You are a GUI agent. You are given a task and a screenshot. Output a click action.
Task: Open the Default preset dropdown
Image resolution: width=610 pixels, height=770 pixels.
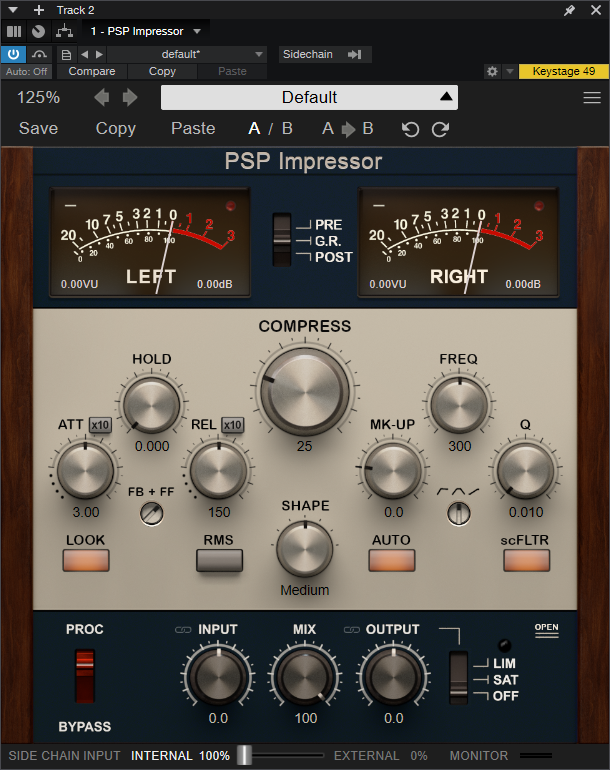309,97
